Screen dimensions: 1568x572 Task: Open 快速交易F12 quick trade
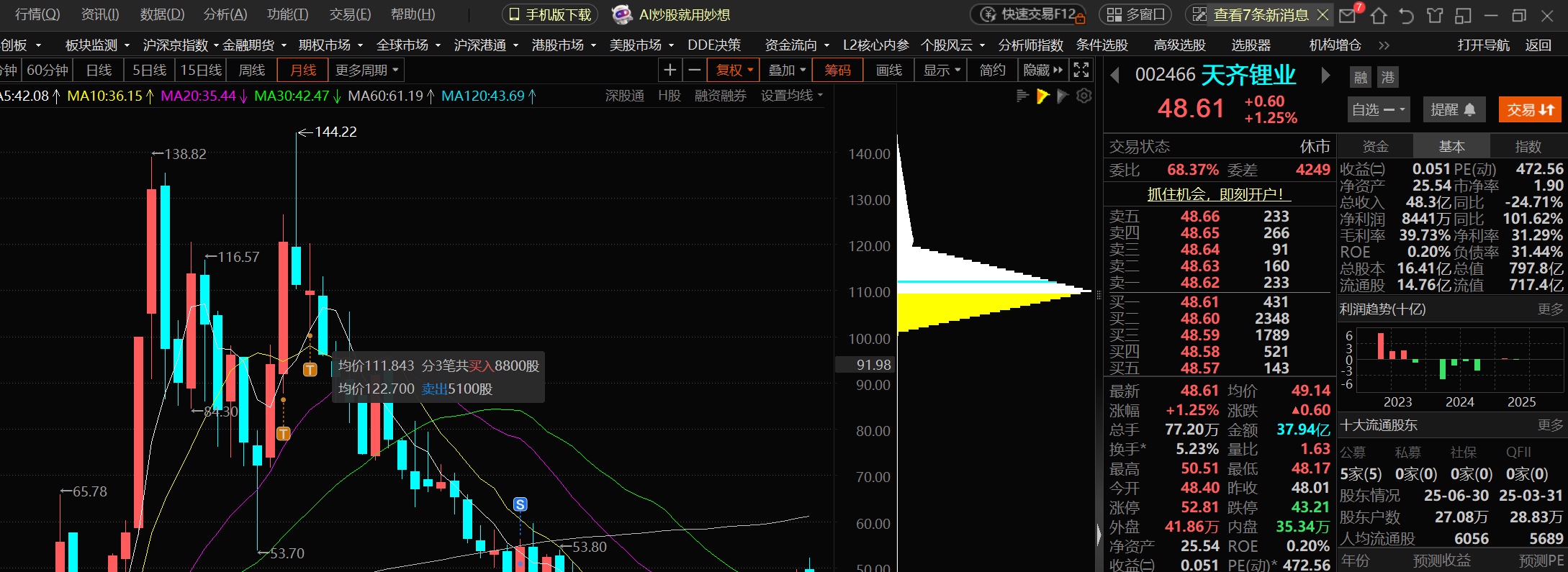point(1028,14)
